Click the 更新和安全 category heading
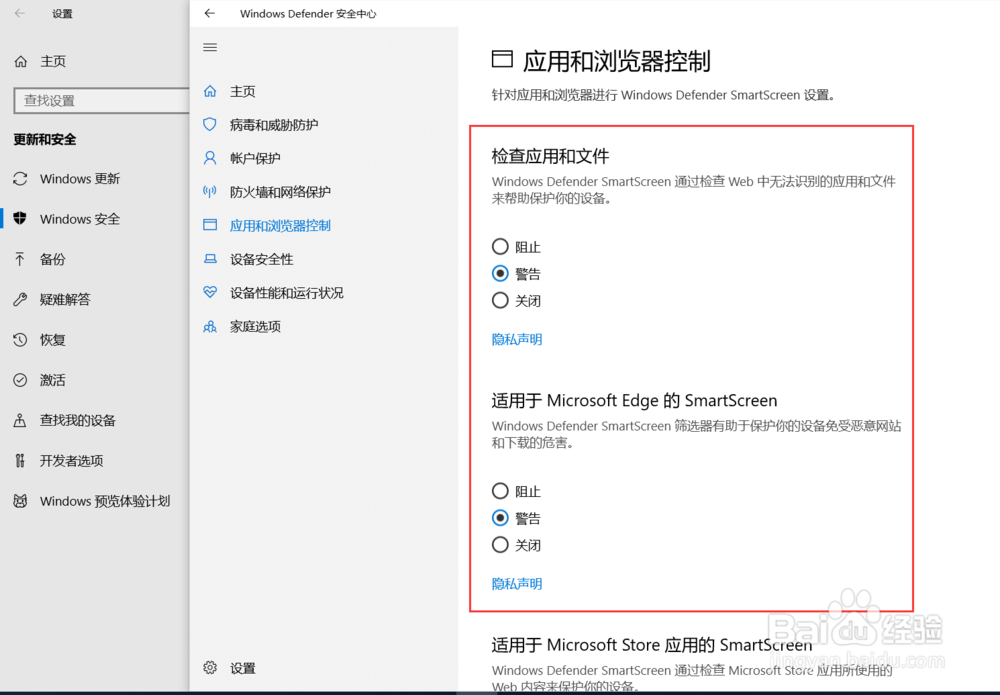The height and width of the screenshot is (695, 1000). (x=45, y=139)
